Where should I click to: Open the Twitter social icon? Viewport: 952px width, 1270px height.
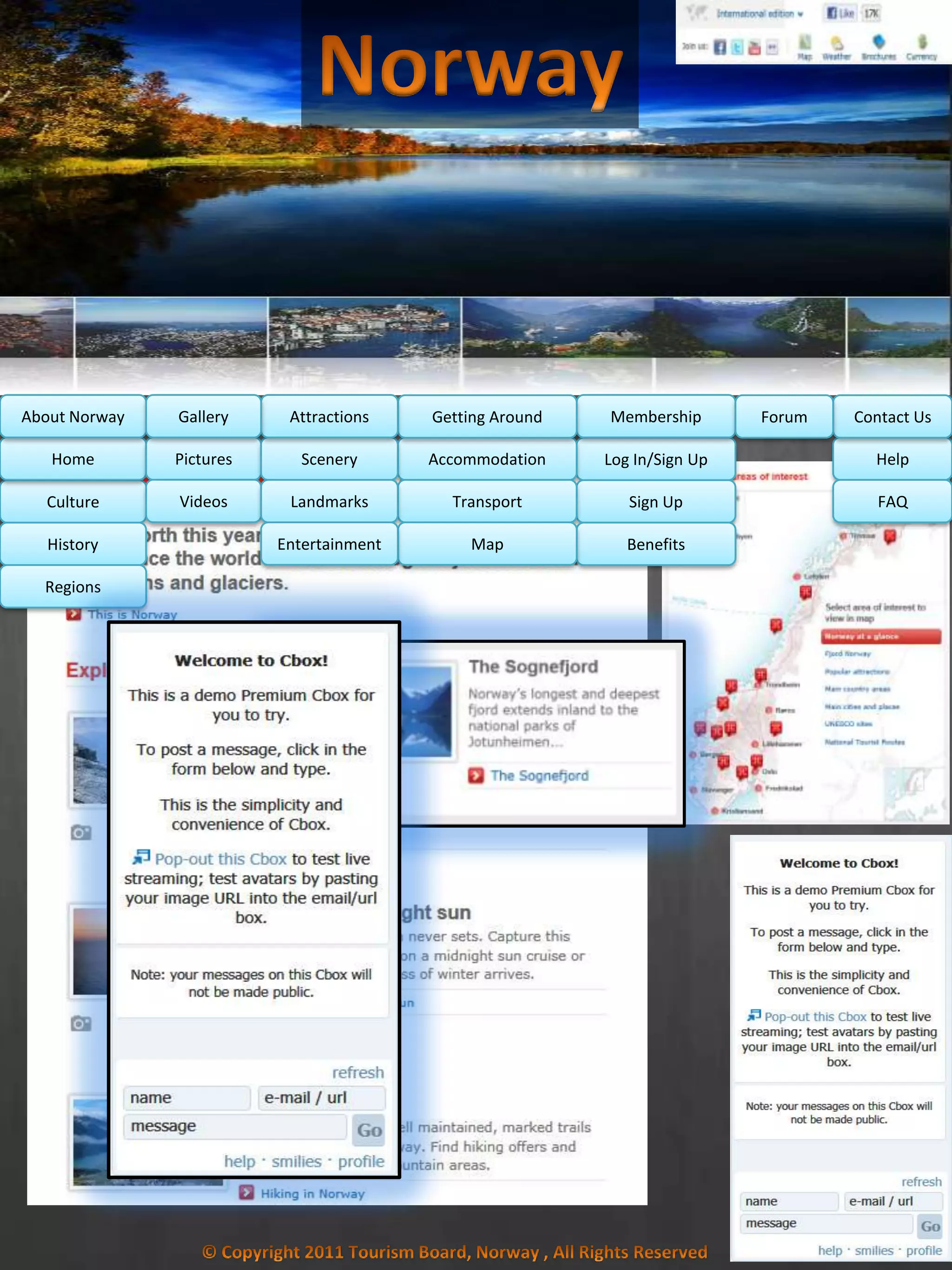pos(737,47)
